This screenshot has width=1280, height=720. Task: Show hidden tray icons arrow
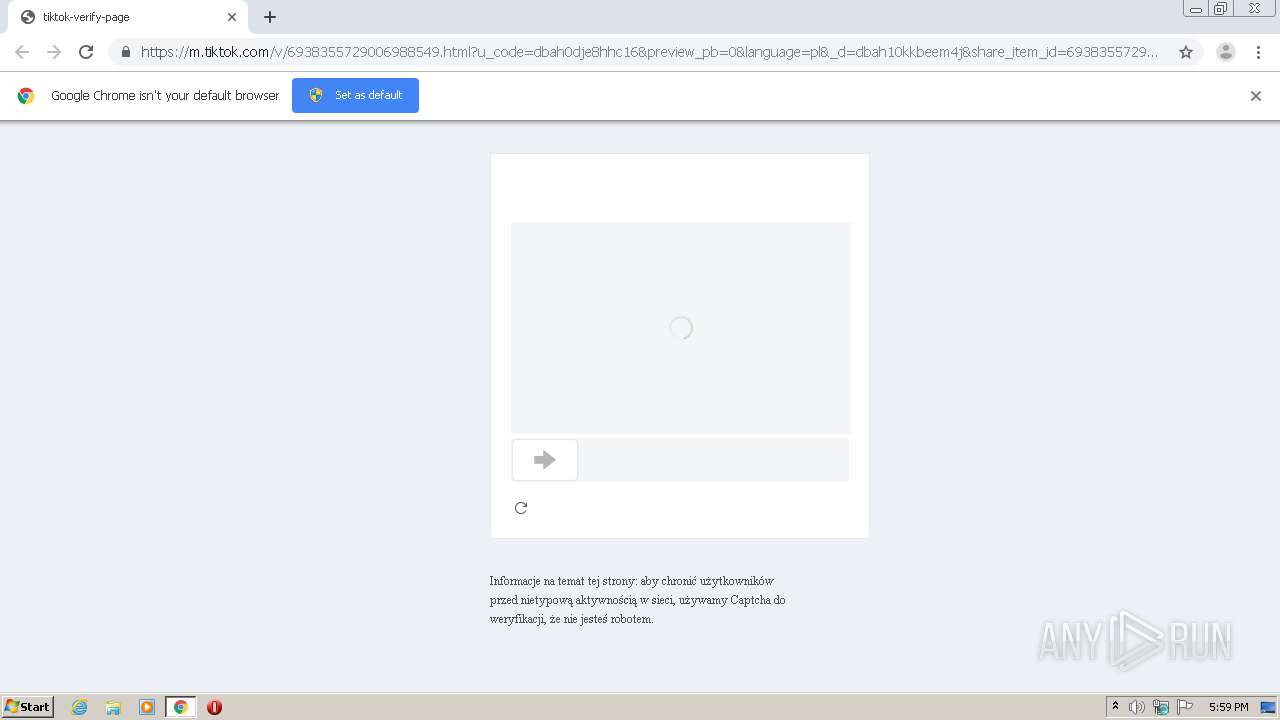pos(1116,707)
